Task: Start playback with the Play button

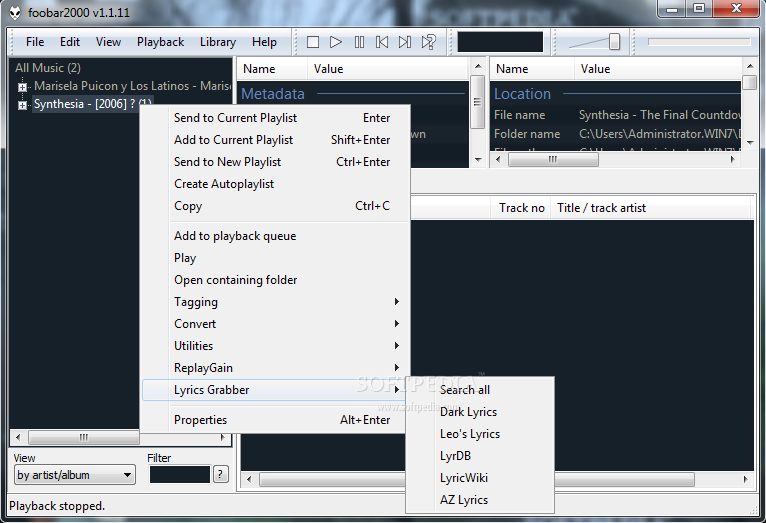Action: click(x=336, y=42)
